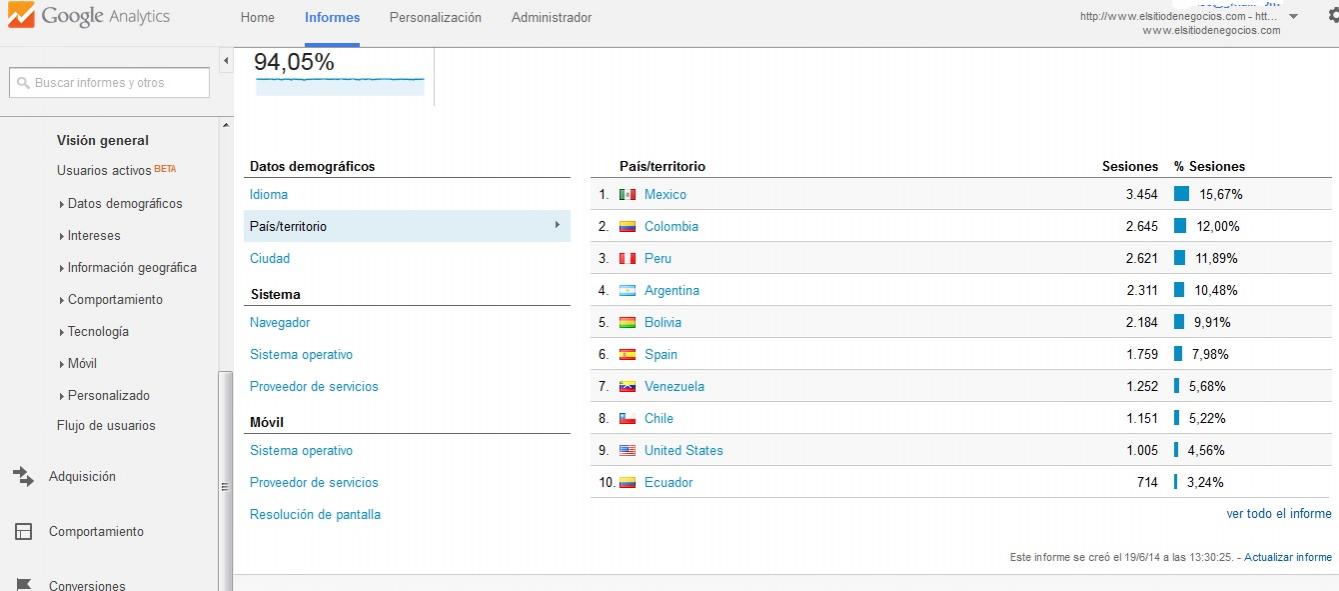Click the Spain flag icon
This screenshot has height=591, width=1339.
pyautogui.click(x=628, y=355)
